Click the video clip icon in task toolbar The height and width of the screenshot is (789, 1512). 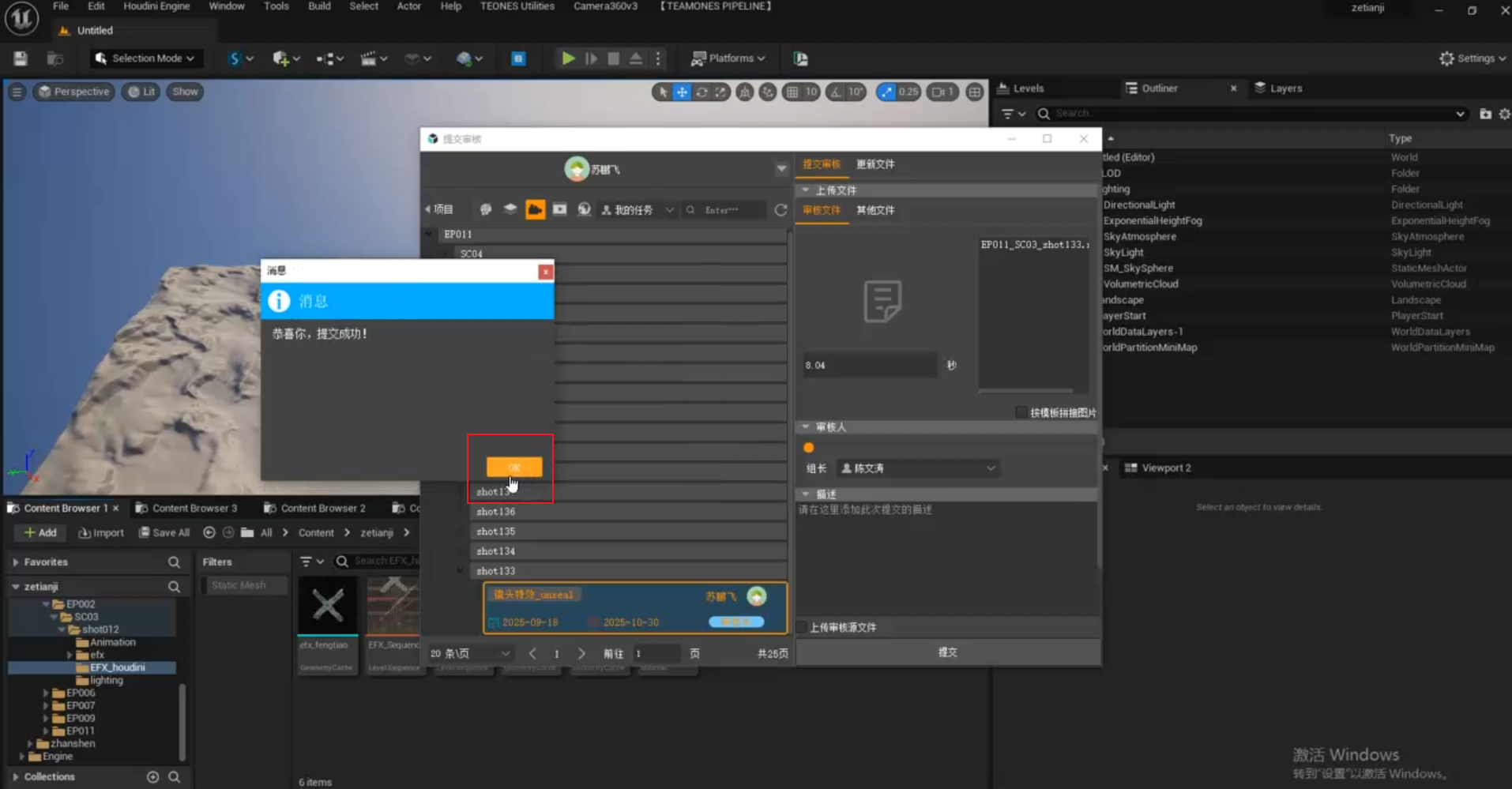(x=559, y=209)
